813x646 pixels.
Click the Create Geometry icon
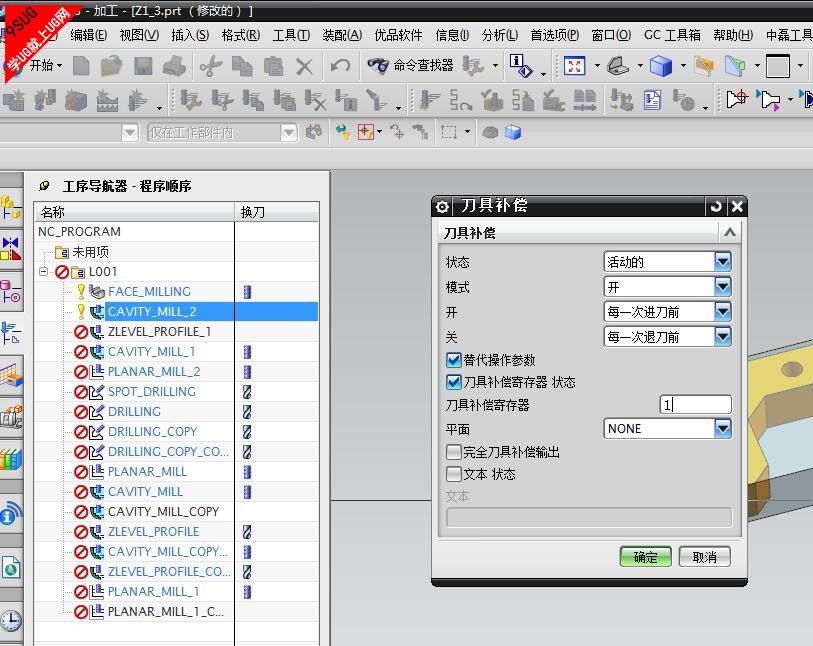pyautogui.click(x=76, y=101)
